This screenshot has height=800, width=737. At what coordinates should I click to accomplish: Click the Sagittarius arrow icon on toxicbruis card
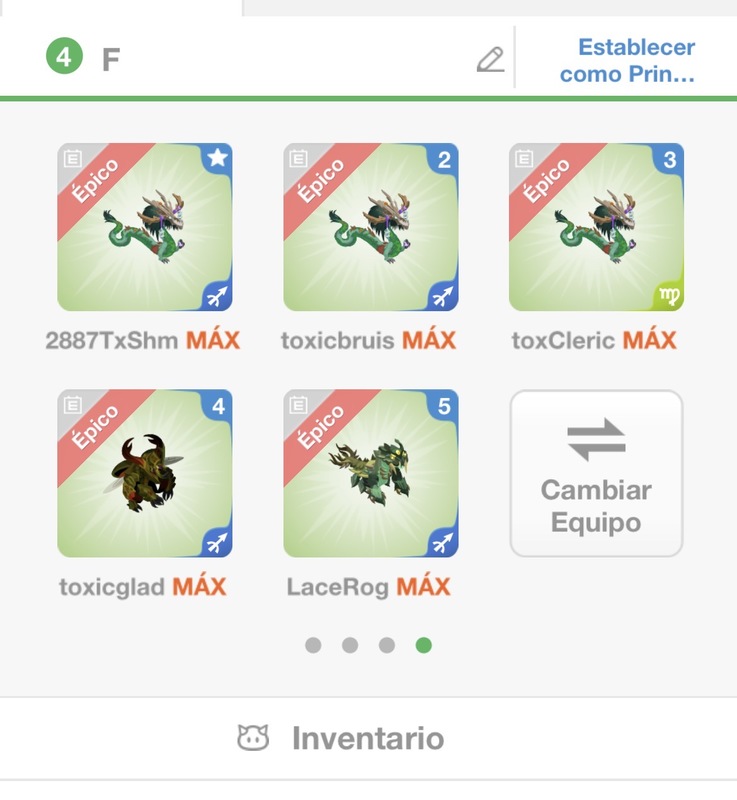point(443,295)
